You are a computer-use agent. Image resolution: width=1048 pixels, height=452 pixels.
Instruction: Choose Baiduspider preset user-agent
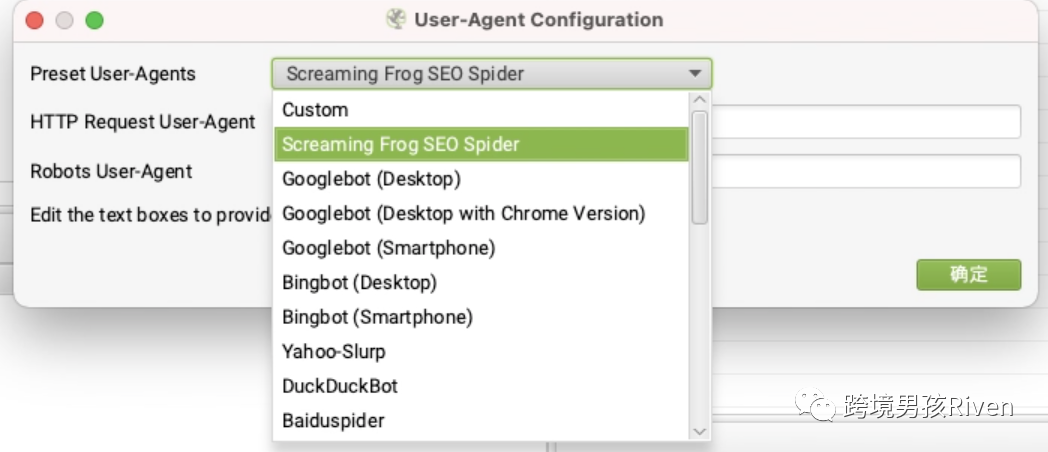click(481, 421)
